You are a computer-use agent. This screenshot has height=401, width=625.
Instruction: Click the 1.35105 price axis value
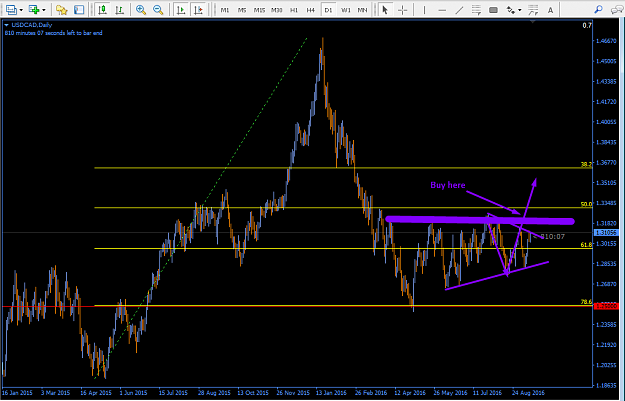(x=606, y=183)
